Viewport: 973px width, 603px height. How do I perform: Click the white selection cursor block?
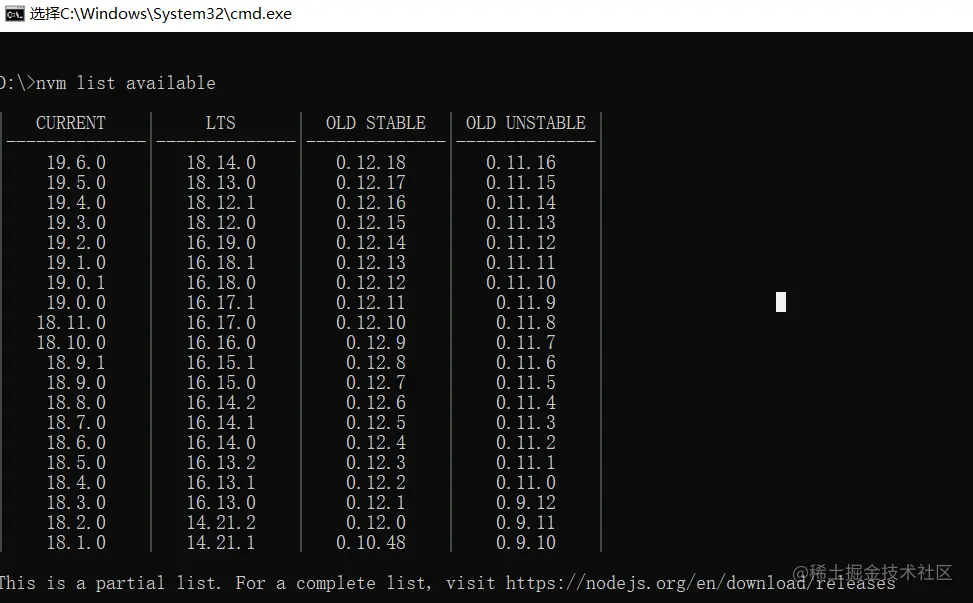pos(781,302)
